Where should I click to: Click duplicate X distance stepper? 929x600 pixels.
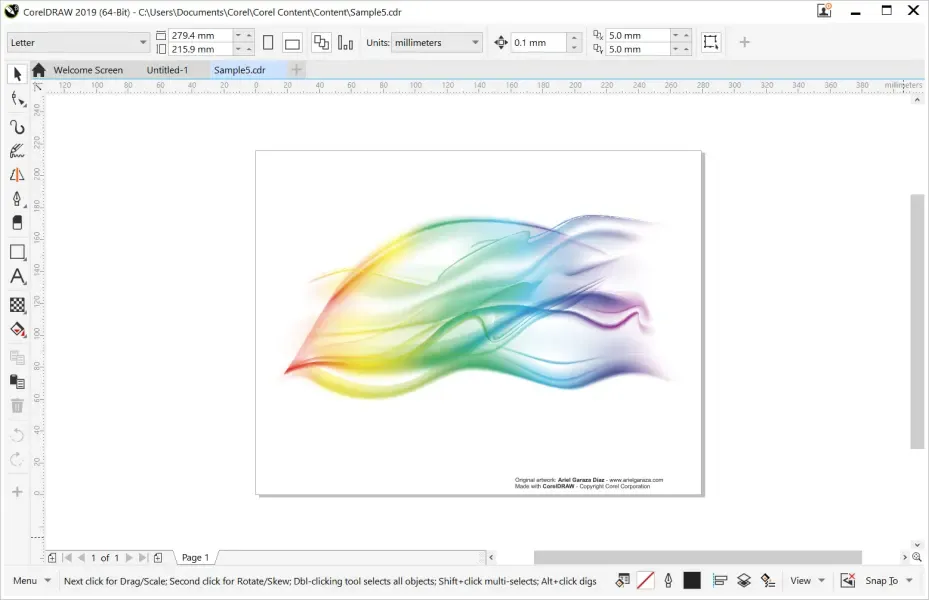(x=681, y=36)
